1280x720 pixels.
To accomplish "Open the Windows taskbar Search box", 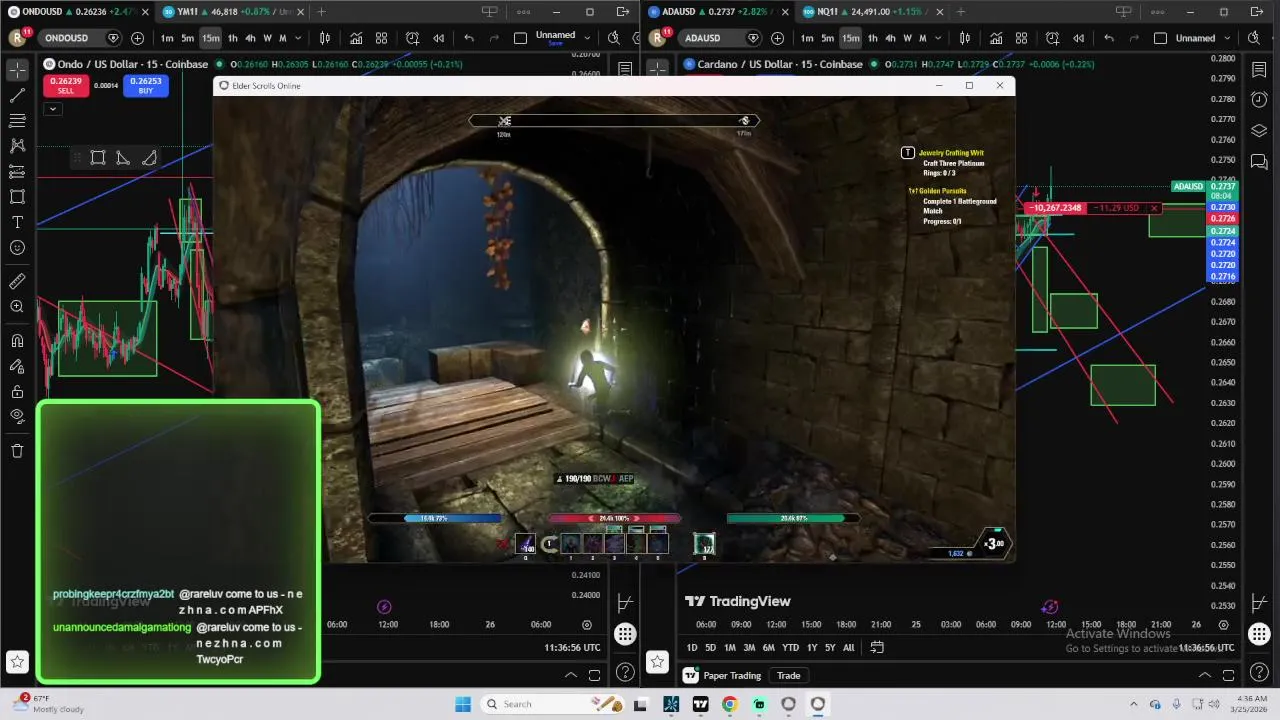I will [550, 704].
